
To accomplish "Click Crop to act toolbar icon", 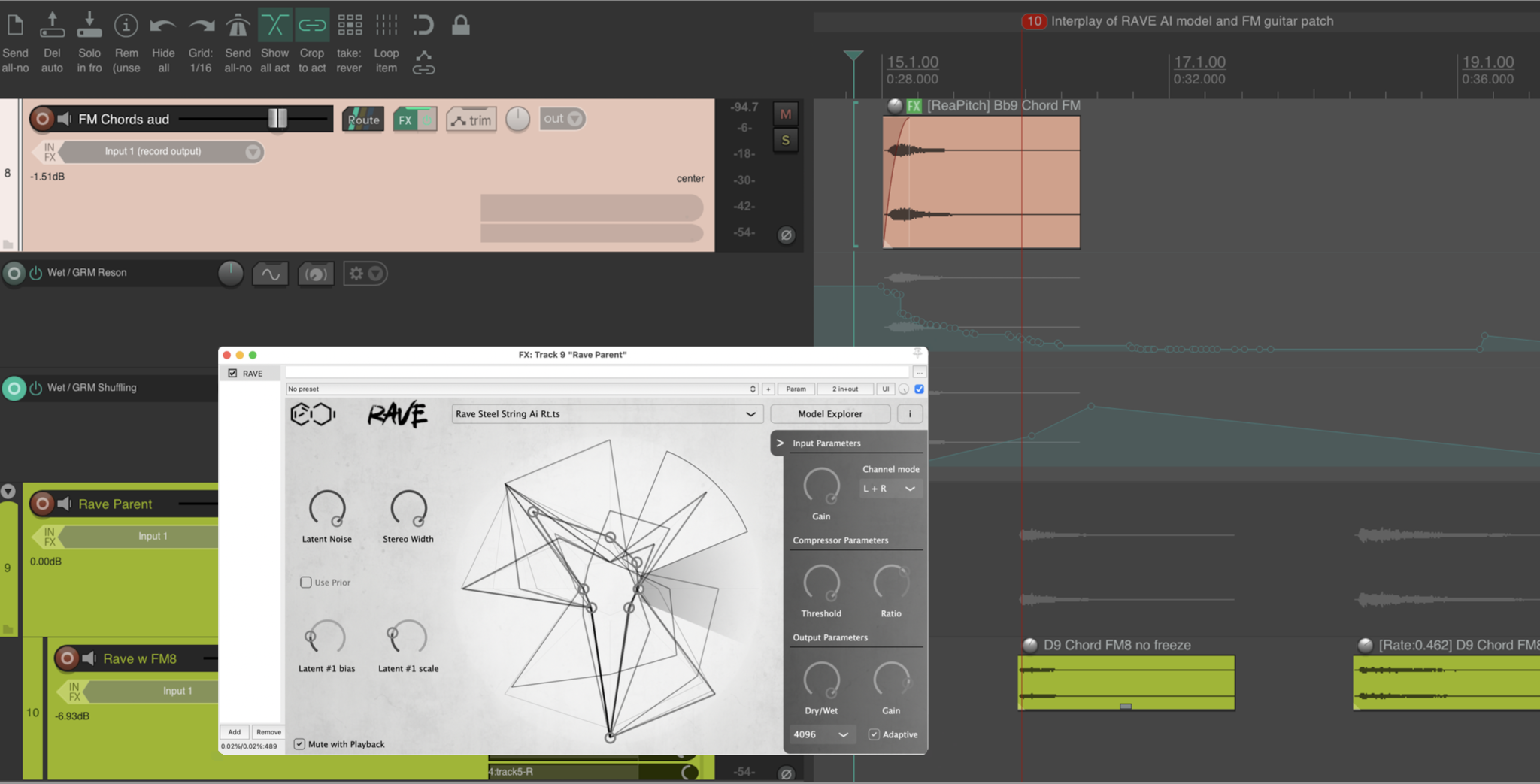I will click(311, 26).
